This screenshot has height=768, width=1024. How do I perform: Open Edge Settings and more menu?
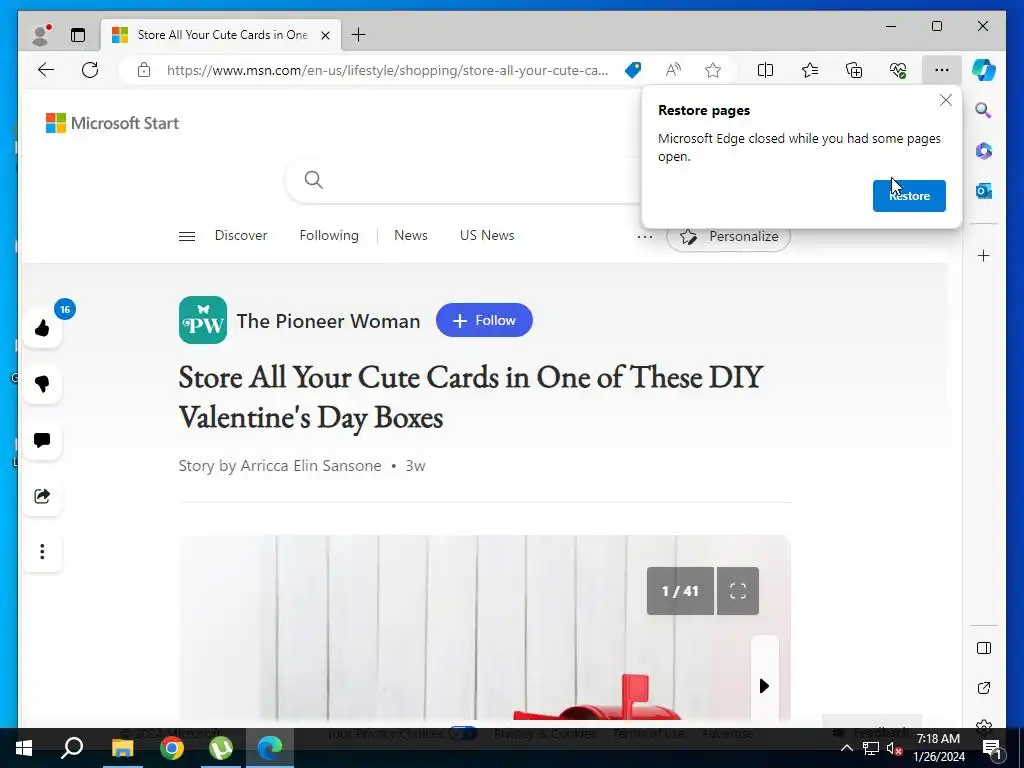pyautogui.click(x=942, y=70)
